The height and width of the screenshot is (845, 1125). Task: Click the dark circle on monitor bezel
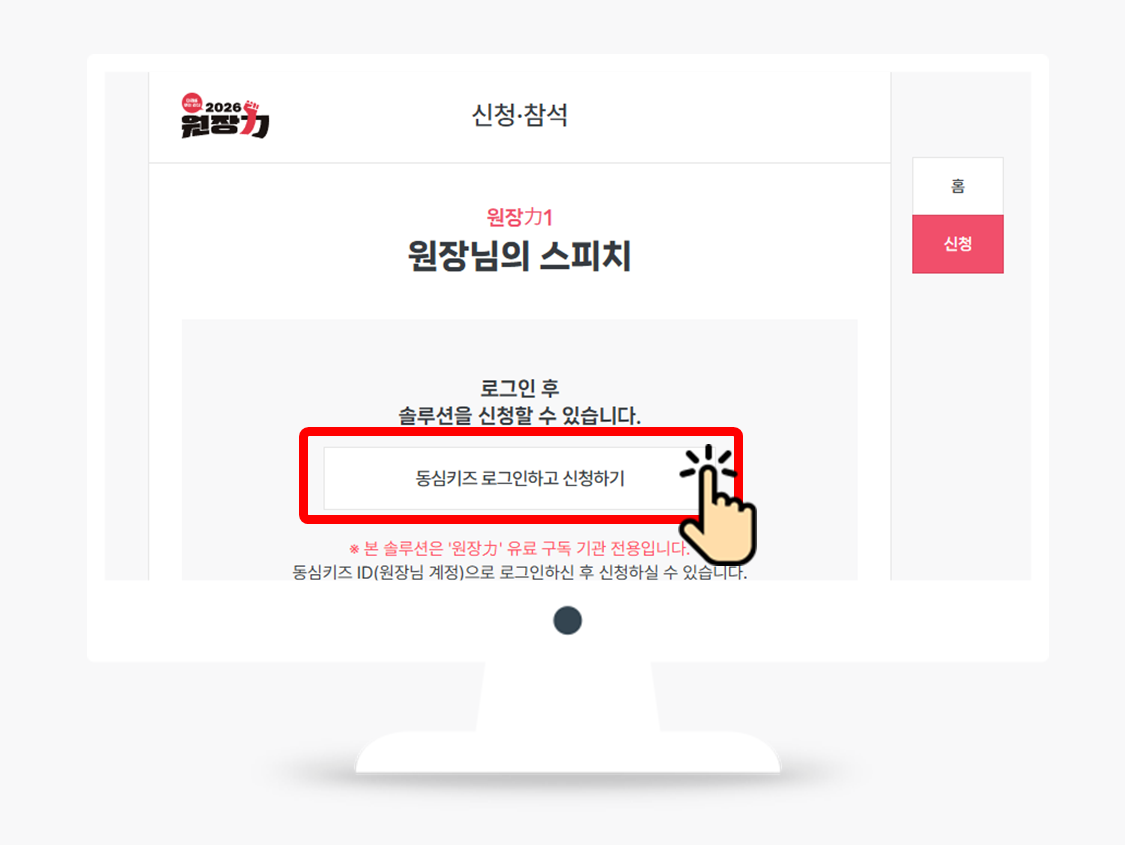(x=568, y=620)
